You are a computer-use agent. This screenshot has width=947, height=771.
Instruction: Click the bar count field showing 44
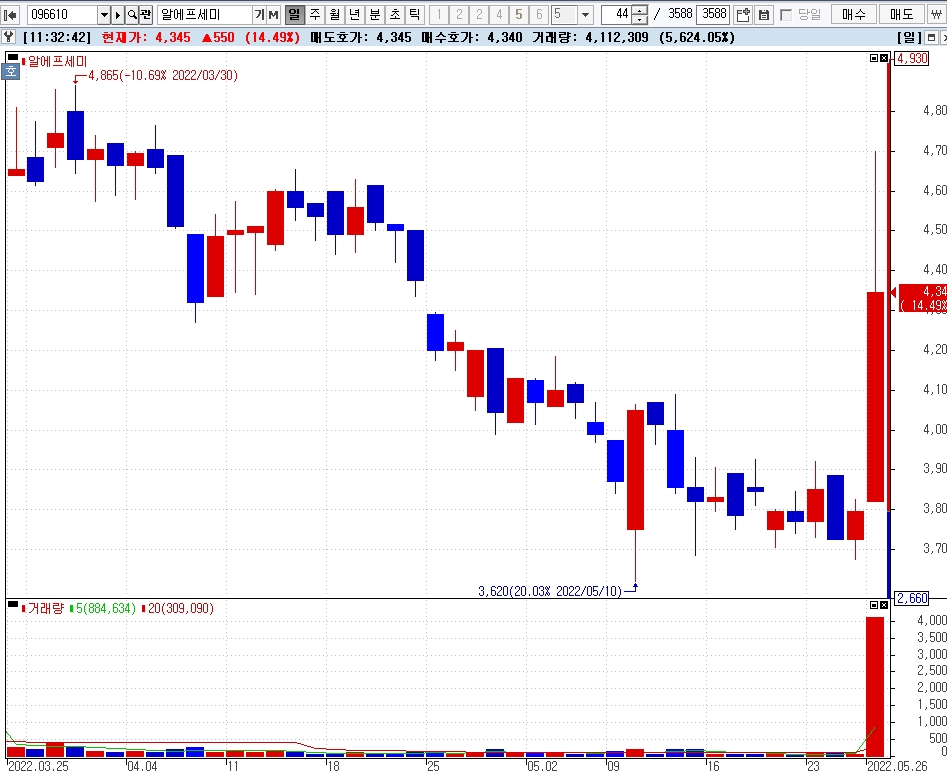(616, 14)
